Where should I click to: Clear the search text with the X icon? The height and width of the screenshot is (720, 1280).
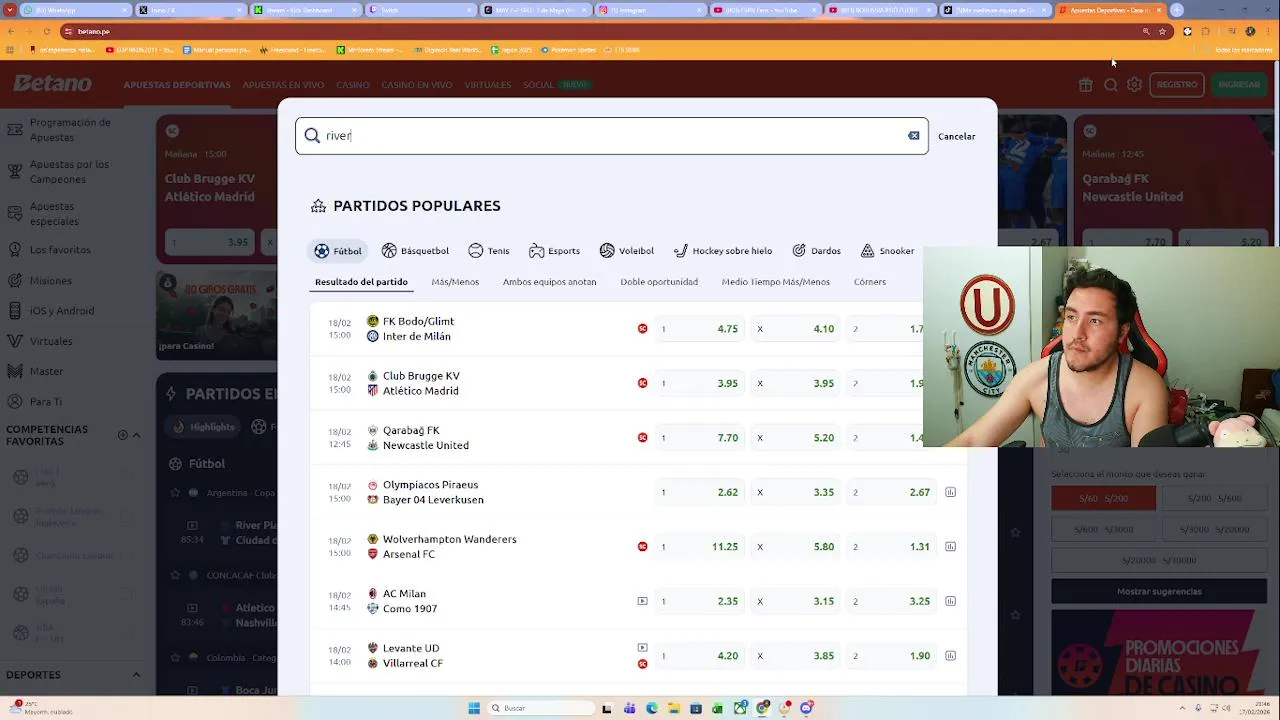(913, 136)
